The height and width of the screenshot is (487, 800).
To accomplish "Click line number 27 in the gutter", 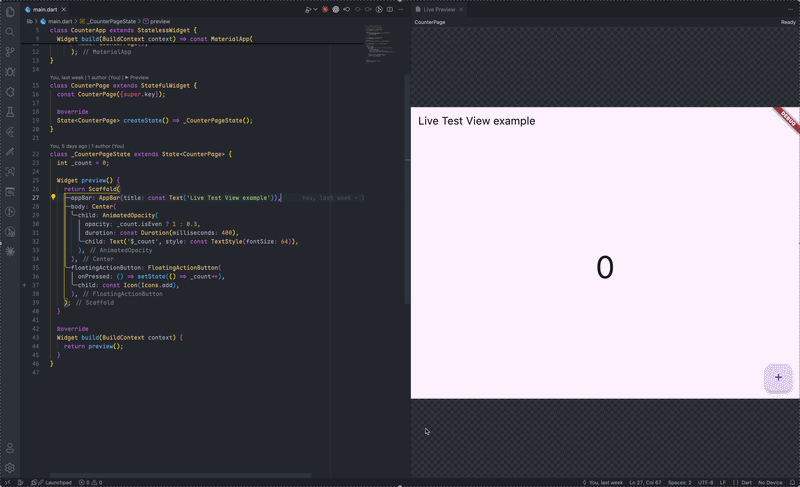I will pos(36,198).
